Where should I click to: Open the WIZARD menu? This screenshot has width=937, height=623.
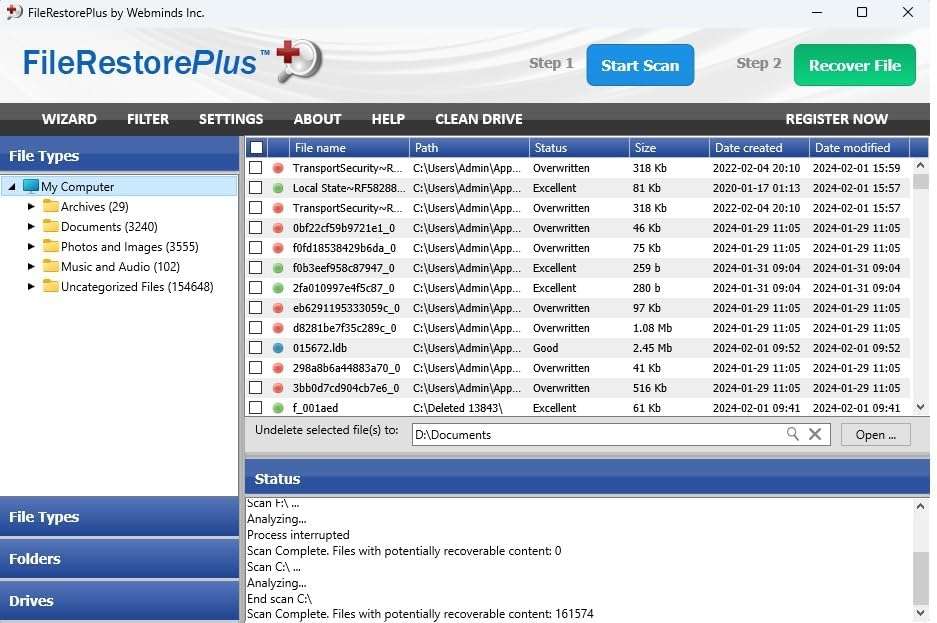[x=69, y=119]
